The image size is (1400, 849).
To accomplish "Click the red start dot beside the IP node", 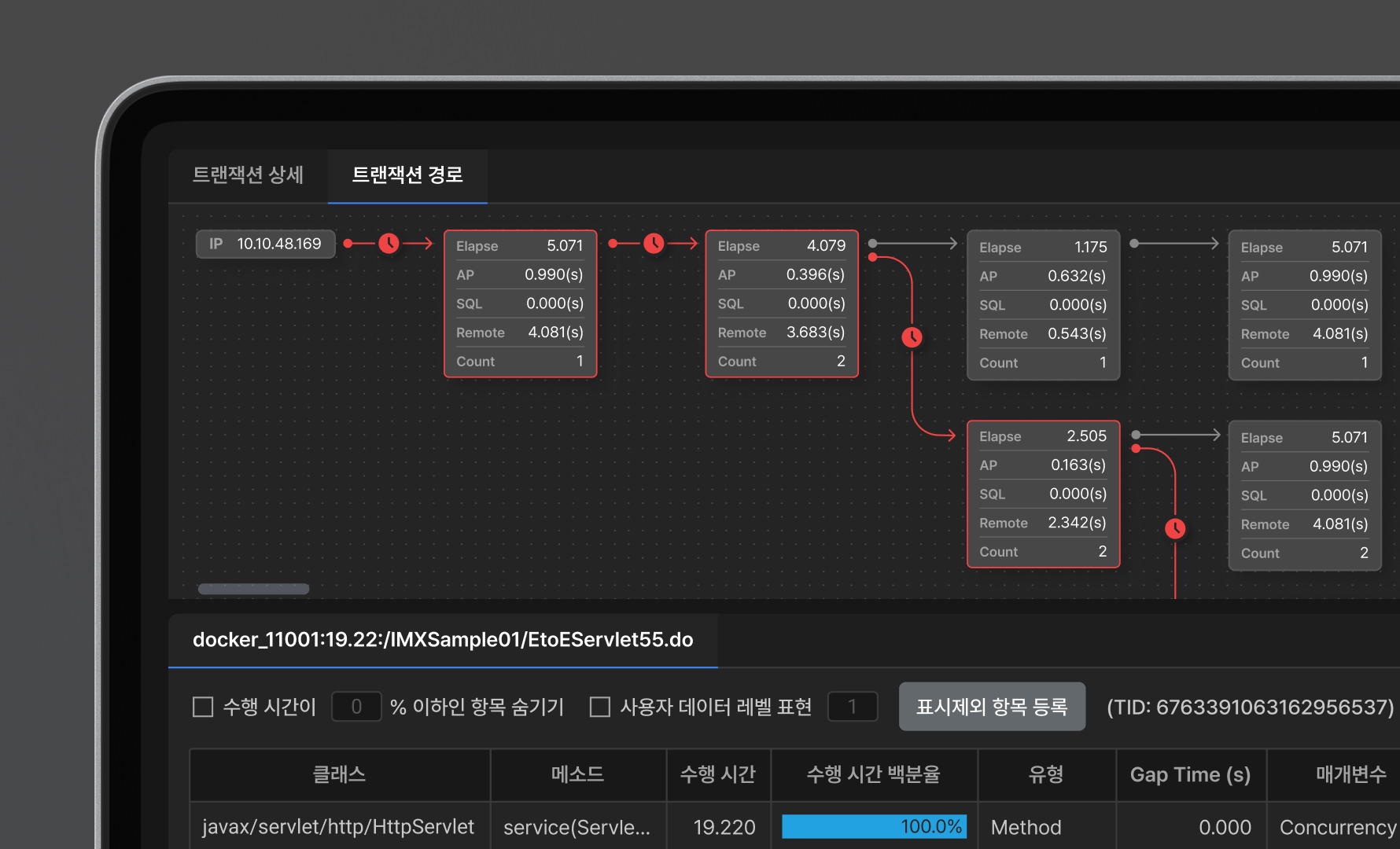I will tap(348, 244).
